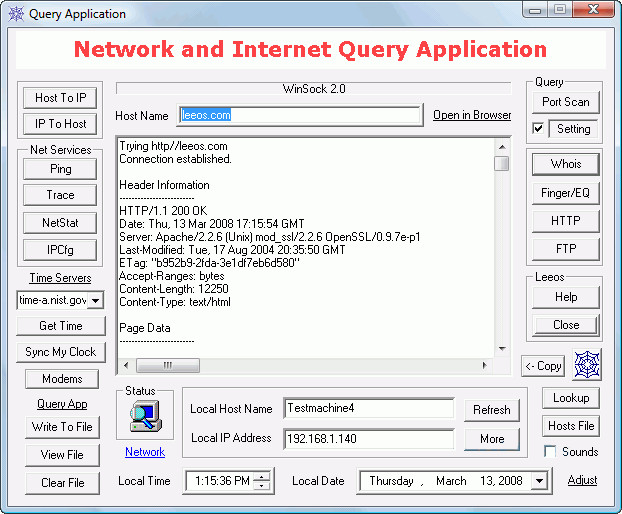Click the horizontal scrollbar right arrow

(484, 365)
